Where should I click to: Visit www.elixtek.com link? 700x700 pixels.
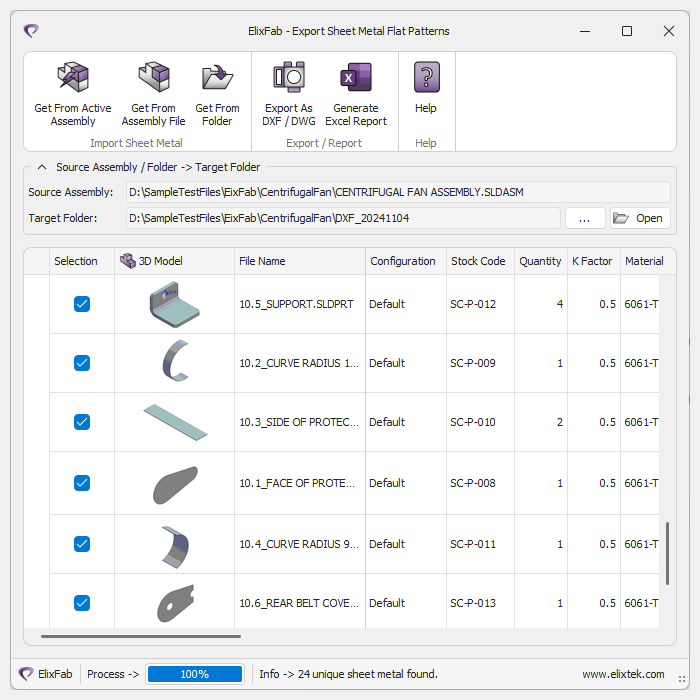(623, 674)
